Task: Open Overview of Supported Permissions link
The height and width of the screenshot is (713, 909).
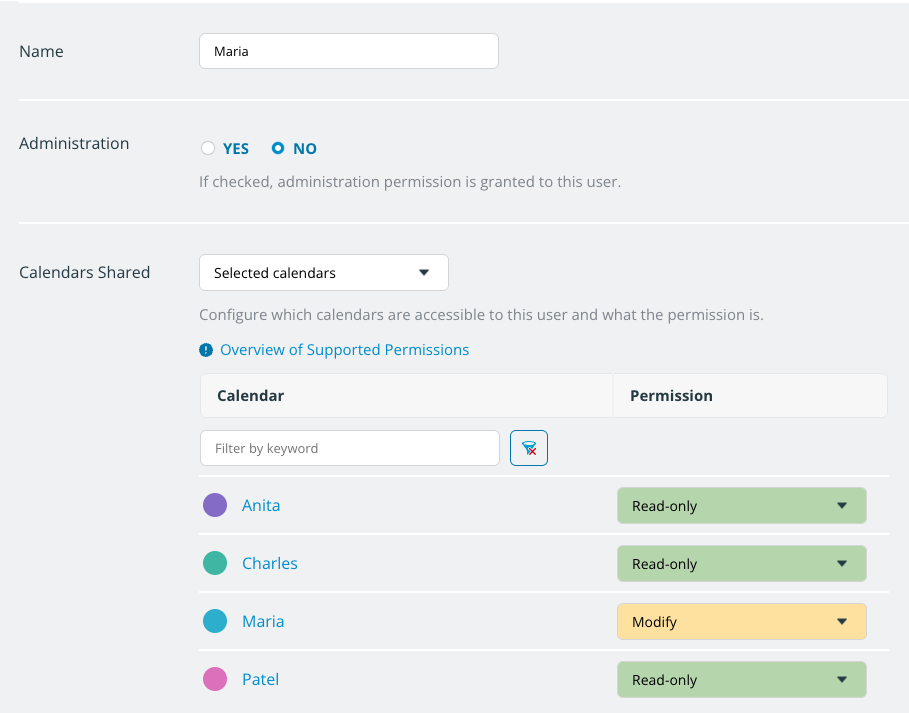Action: click(x=344, y=350)
